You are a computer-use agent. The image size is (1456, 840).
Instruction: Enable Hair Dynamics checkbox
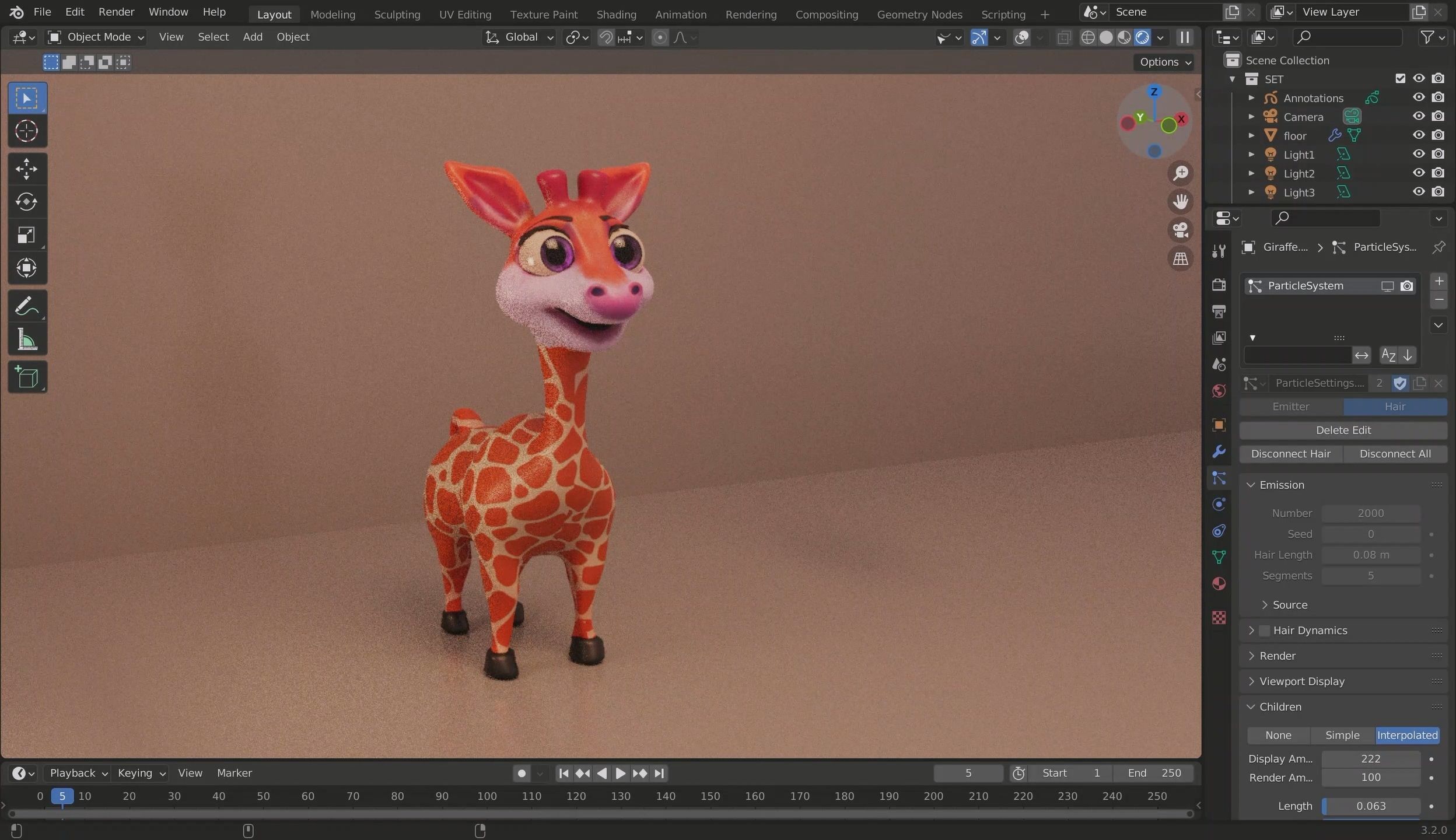point(1264,631)
